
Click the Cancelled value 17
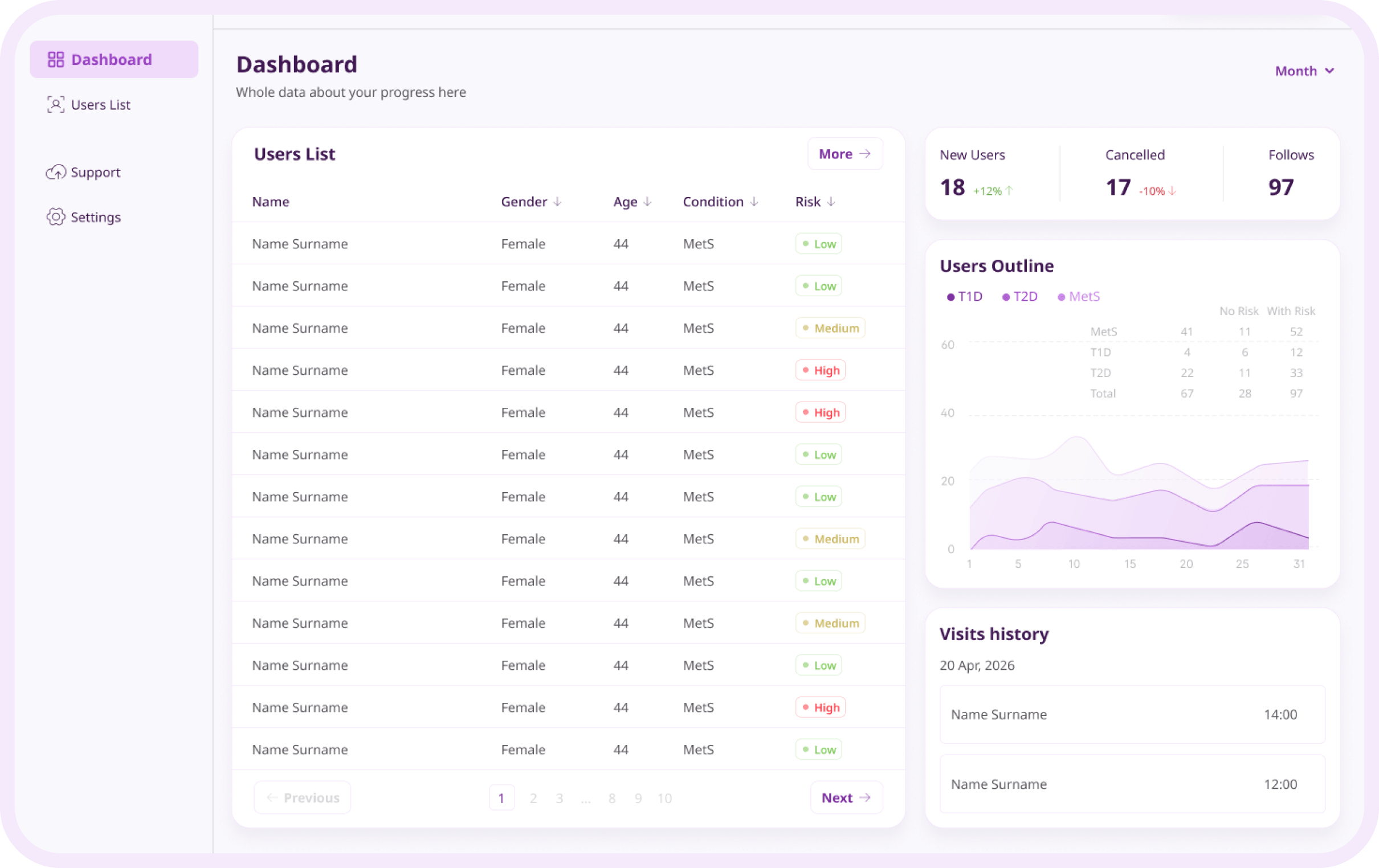[1118, 188]
